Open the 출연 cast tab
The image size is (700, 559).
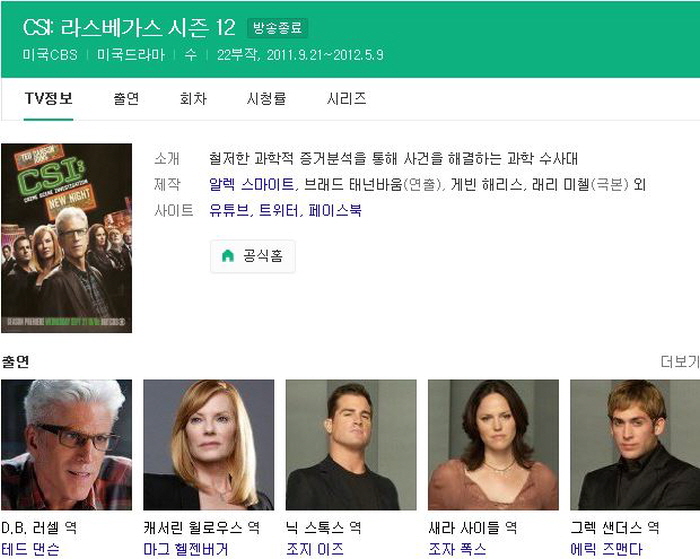point(126,99)
